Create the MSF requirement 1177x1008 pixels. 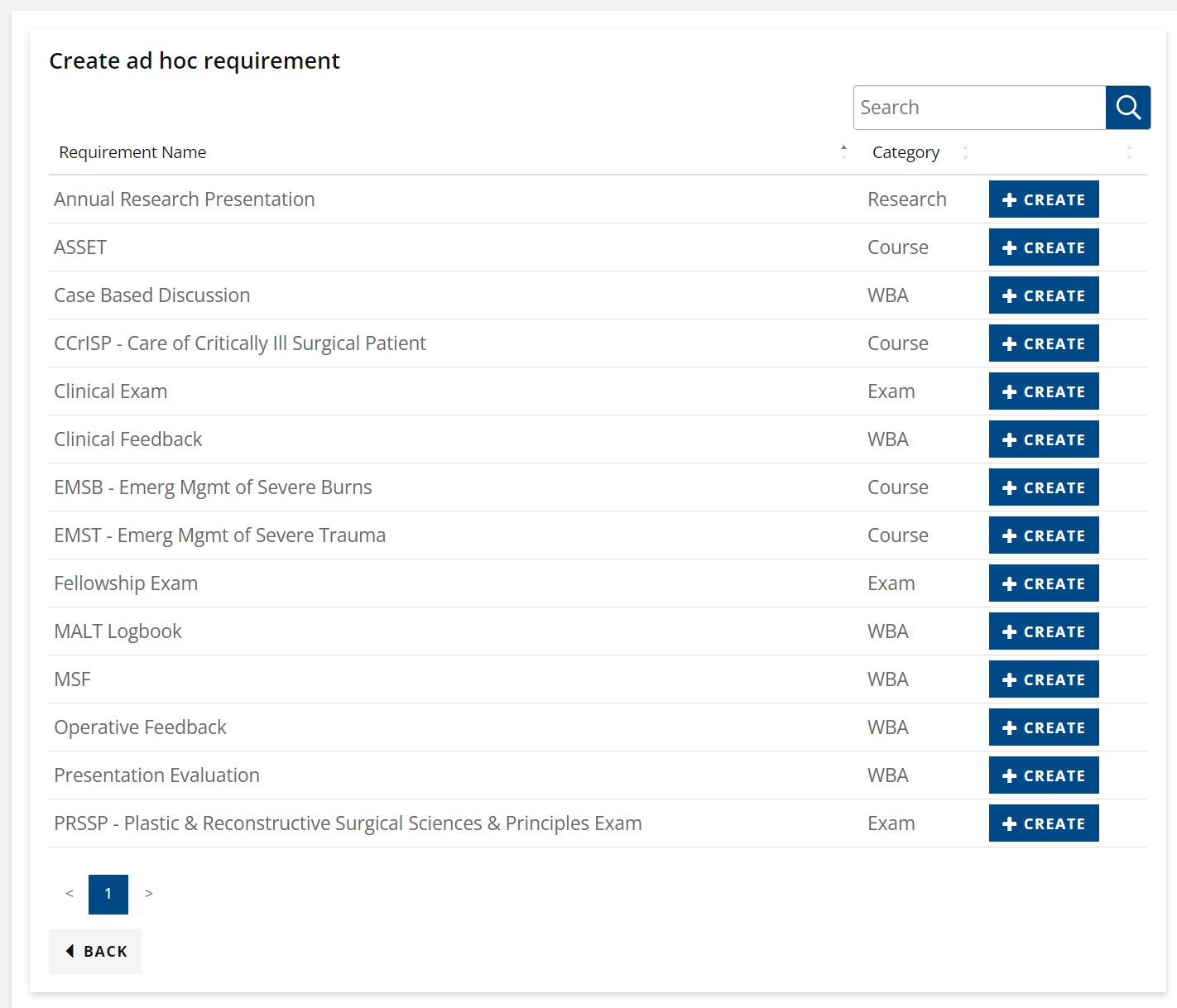click(1043, 679)
